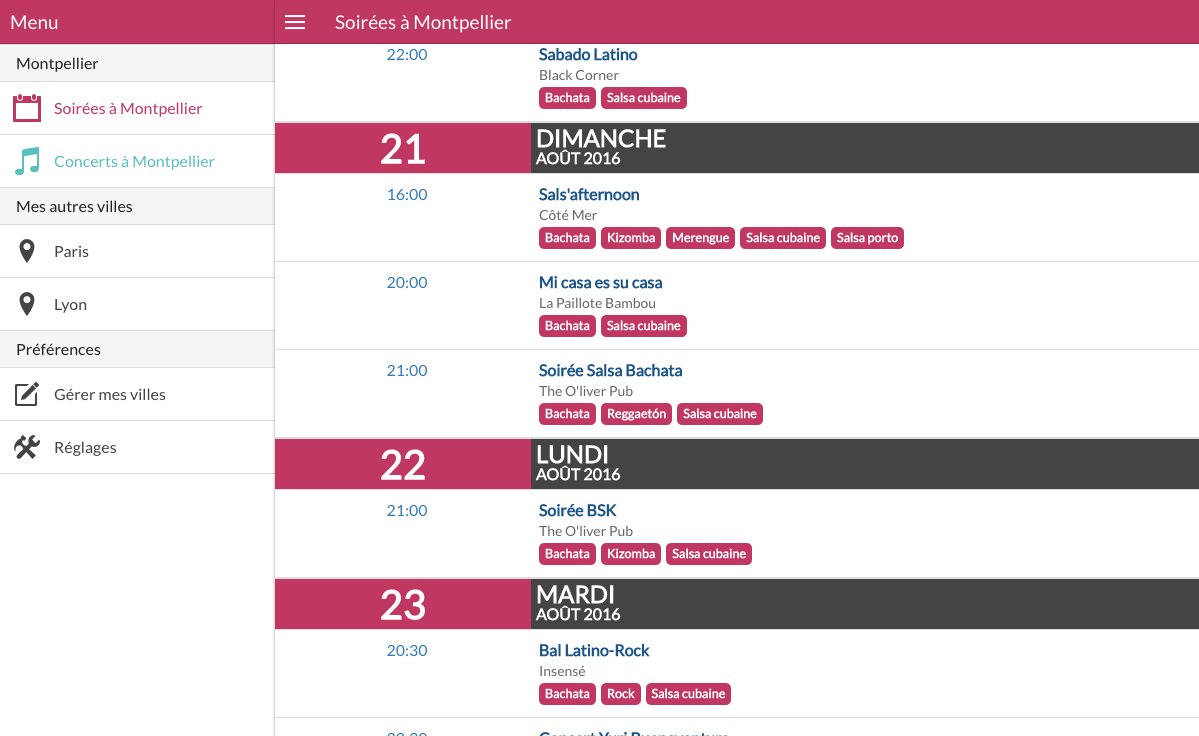The image size is (1199, 736).
Task: Open Mi casa es su casa event
Action: click(x=600, y=282)
